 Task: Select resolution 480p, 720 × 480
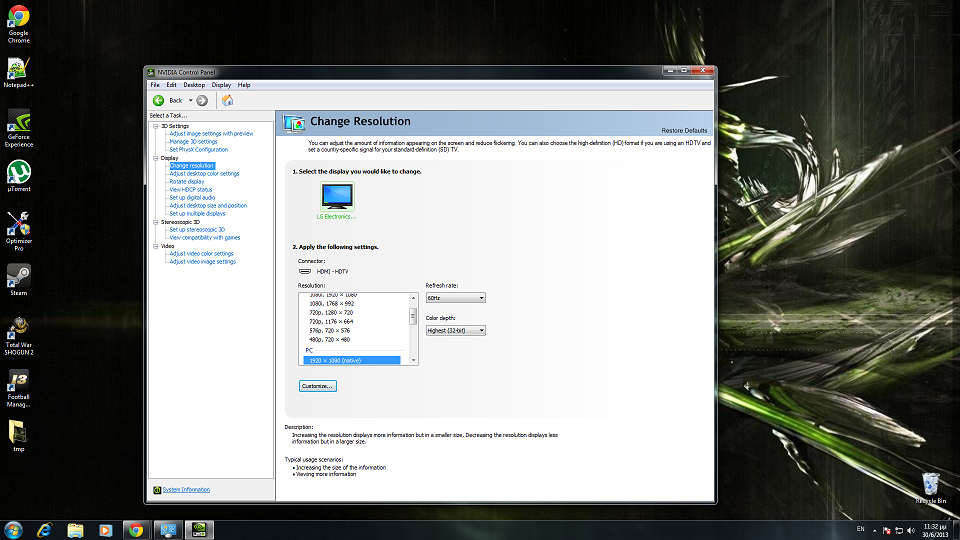(x=329, y=340)
